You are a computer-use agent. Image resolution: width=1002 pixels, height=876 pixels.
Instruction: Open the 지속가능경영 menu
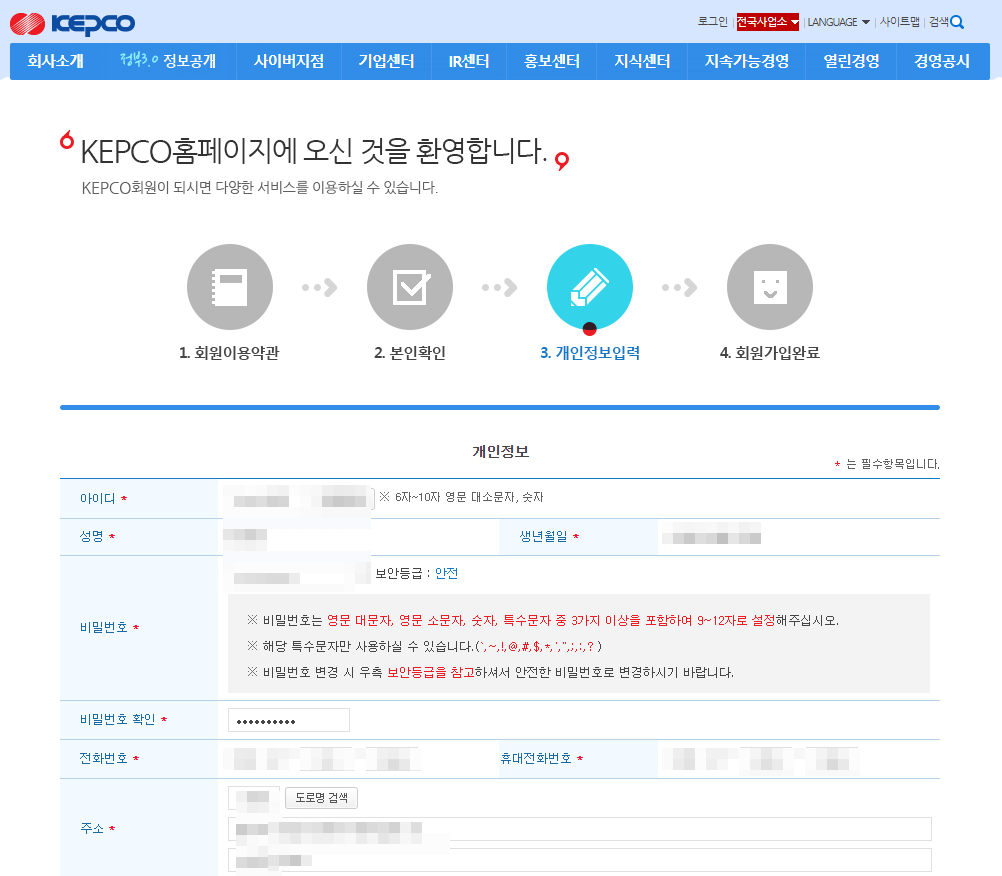coord(746,61)
